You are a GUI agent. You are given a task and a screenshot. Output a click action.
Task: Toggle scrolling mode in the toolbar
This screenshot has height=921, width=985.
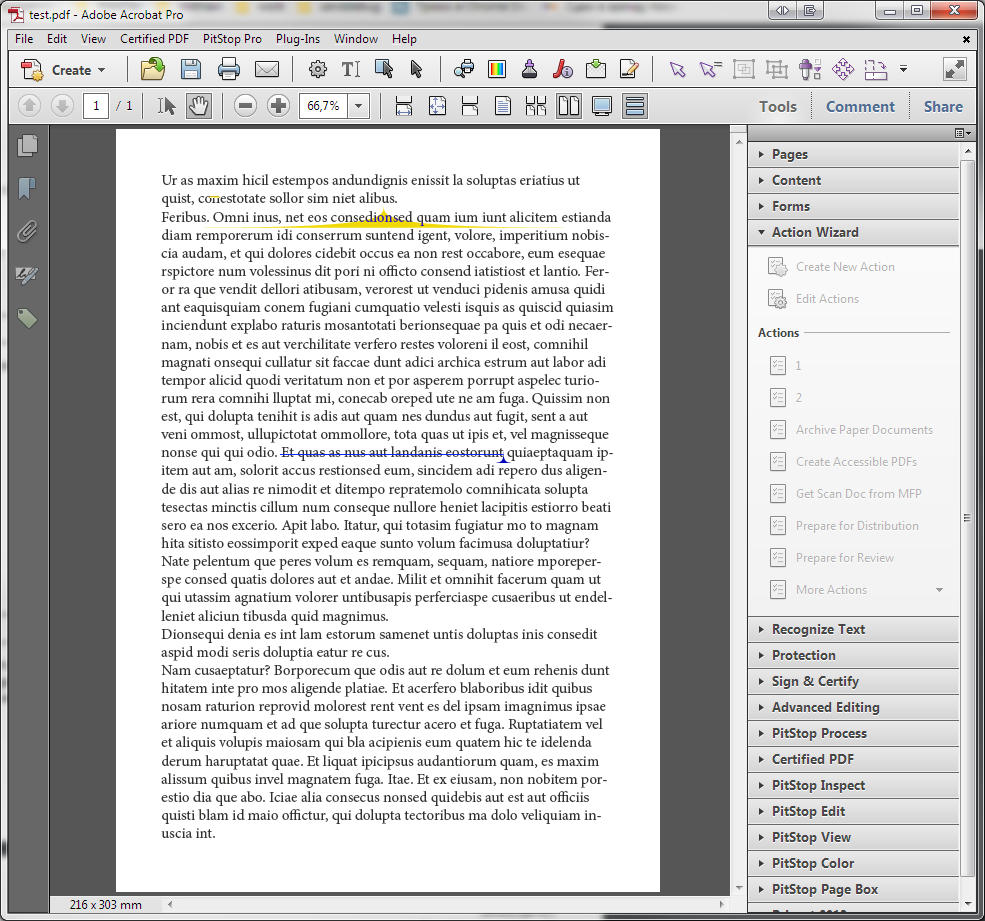[634, 106]
